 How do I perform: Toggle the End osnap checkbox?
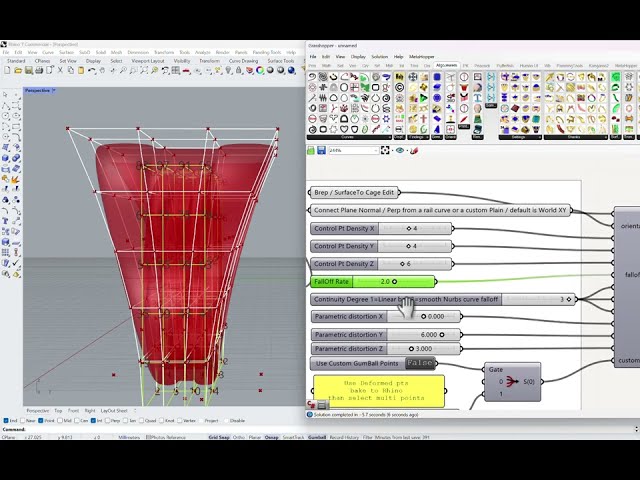6,420
